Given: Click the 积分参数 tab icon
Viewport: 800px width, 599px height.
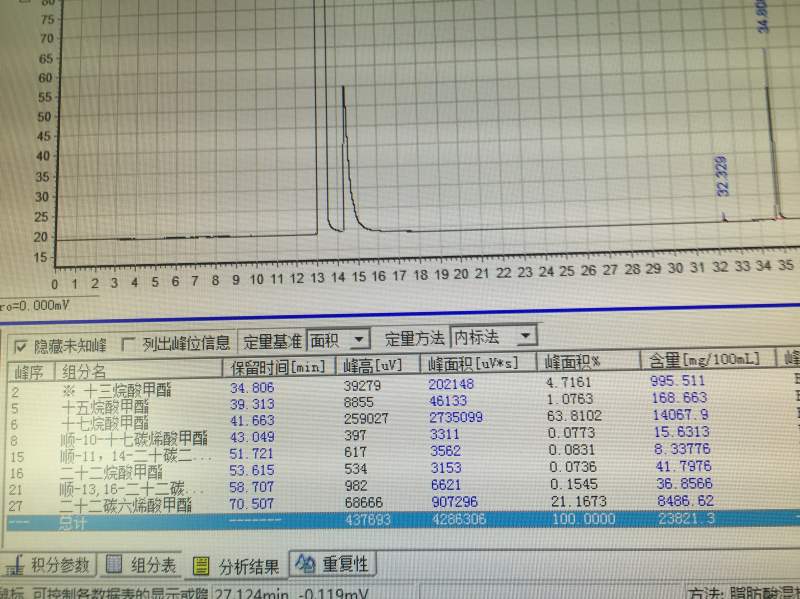Looking at the screenshot, I should (x=15, y=566).
